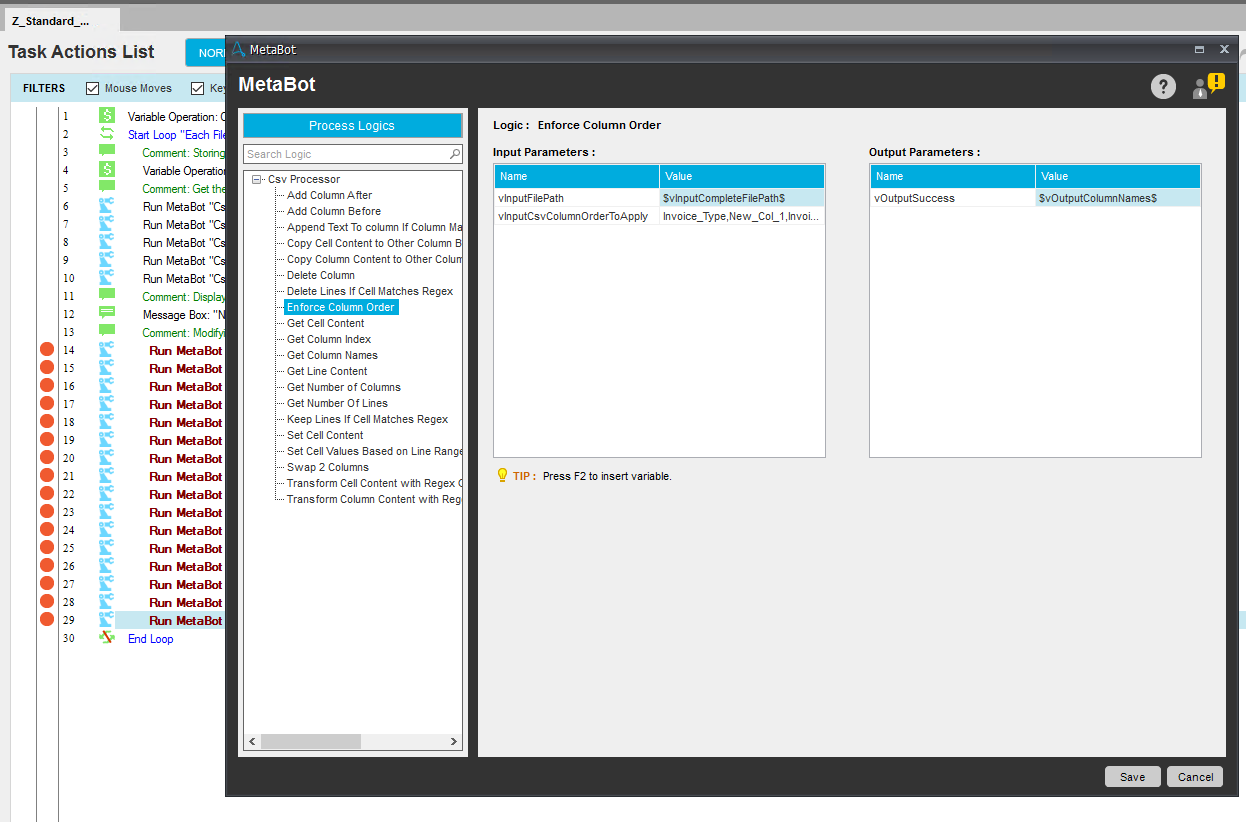Click the MetaBot icon on line 8
Image resolution: width=1246 pixels, height=822 pixels.
point(107,242)
